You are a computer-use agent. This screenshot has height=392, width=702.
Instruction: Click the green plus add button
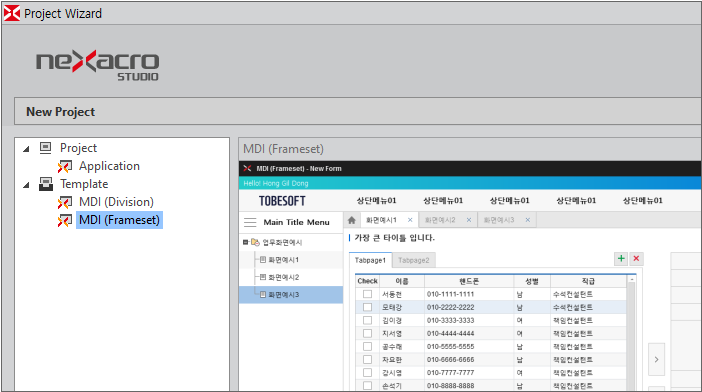(x=621, y=258)
